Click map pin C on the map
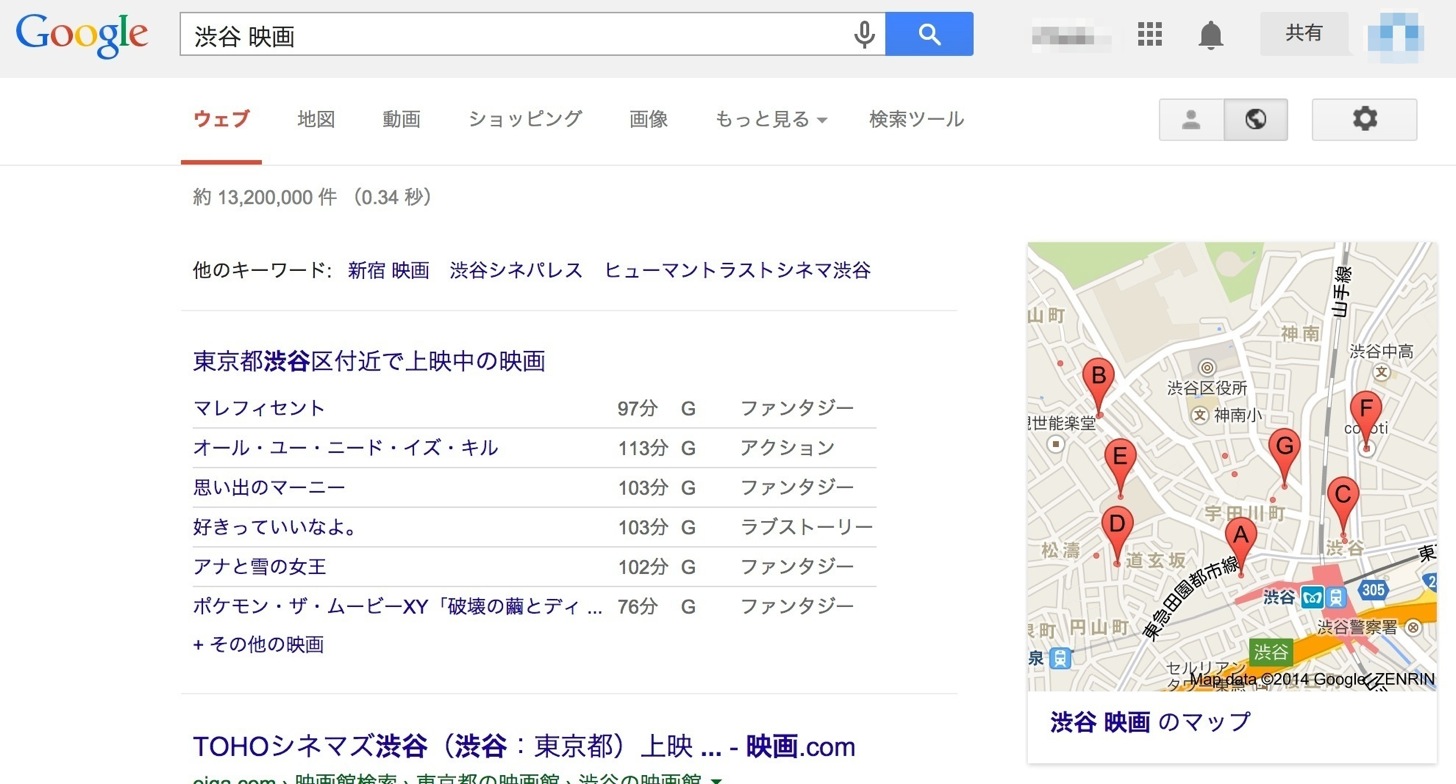Screen dimensions: 1456x784 [x=1342, y=506]
